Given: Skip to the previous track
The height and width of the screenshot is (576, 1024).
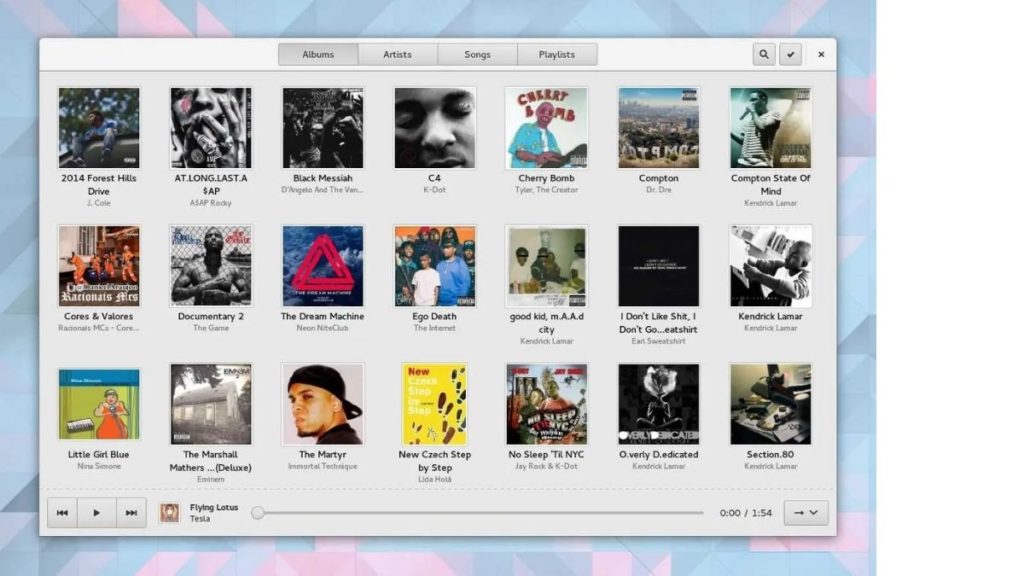Looking at the screenshot, I should pyautogui.click(x=62, y=513).
